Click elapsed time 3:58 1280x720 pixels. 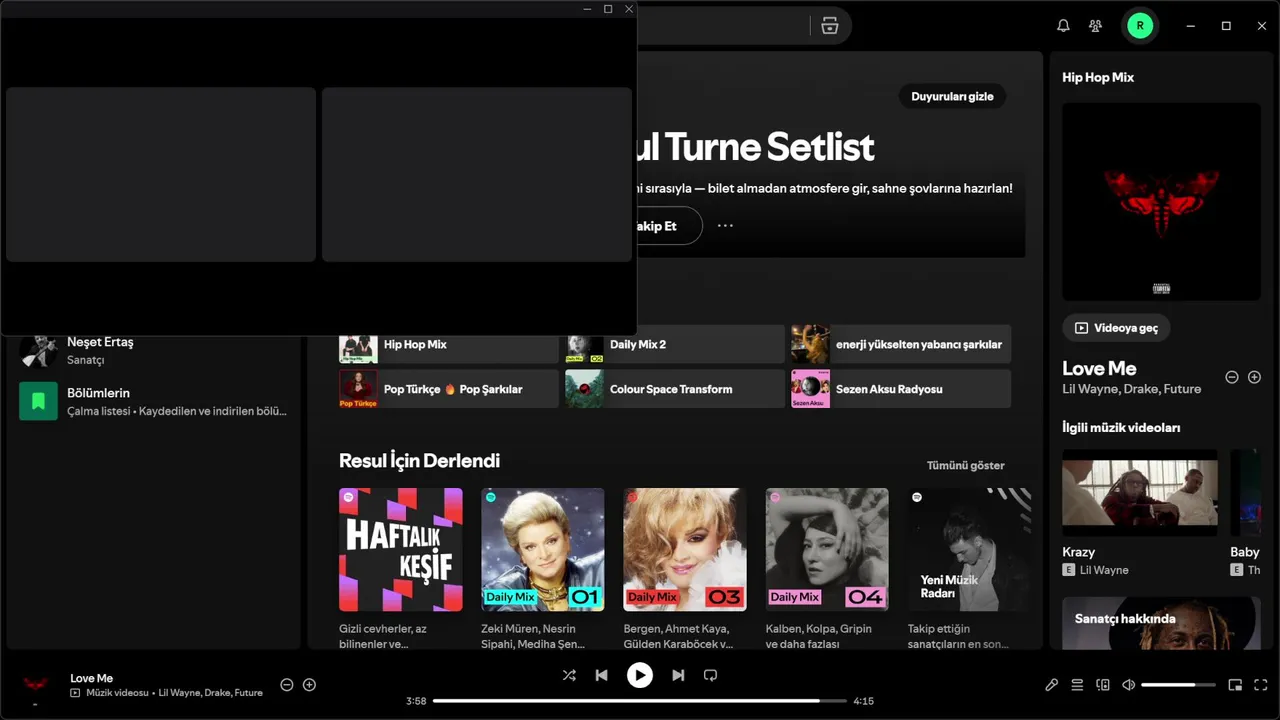416,701
